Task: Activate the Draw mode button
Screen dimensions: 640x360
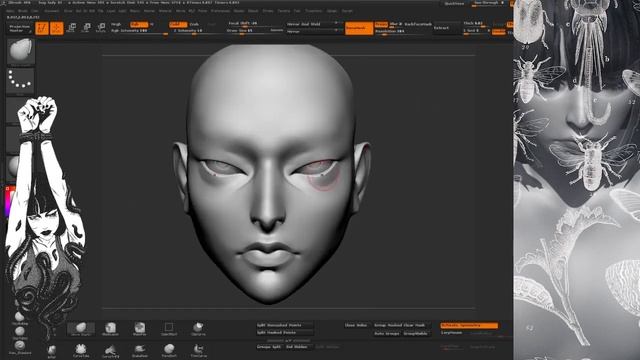Action: click(x=57, y=28)
